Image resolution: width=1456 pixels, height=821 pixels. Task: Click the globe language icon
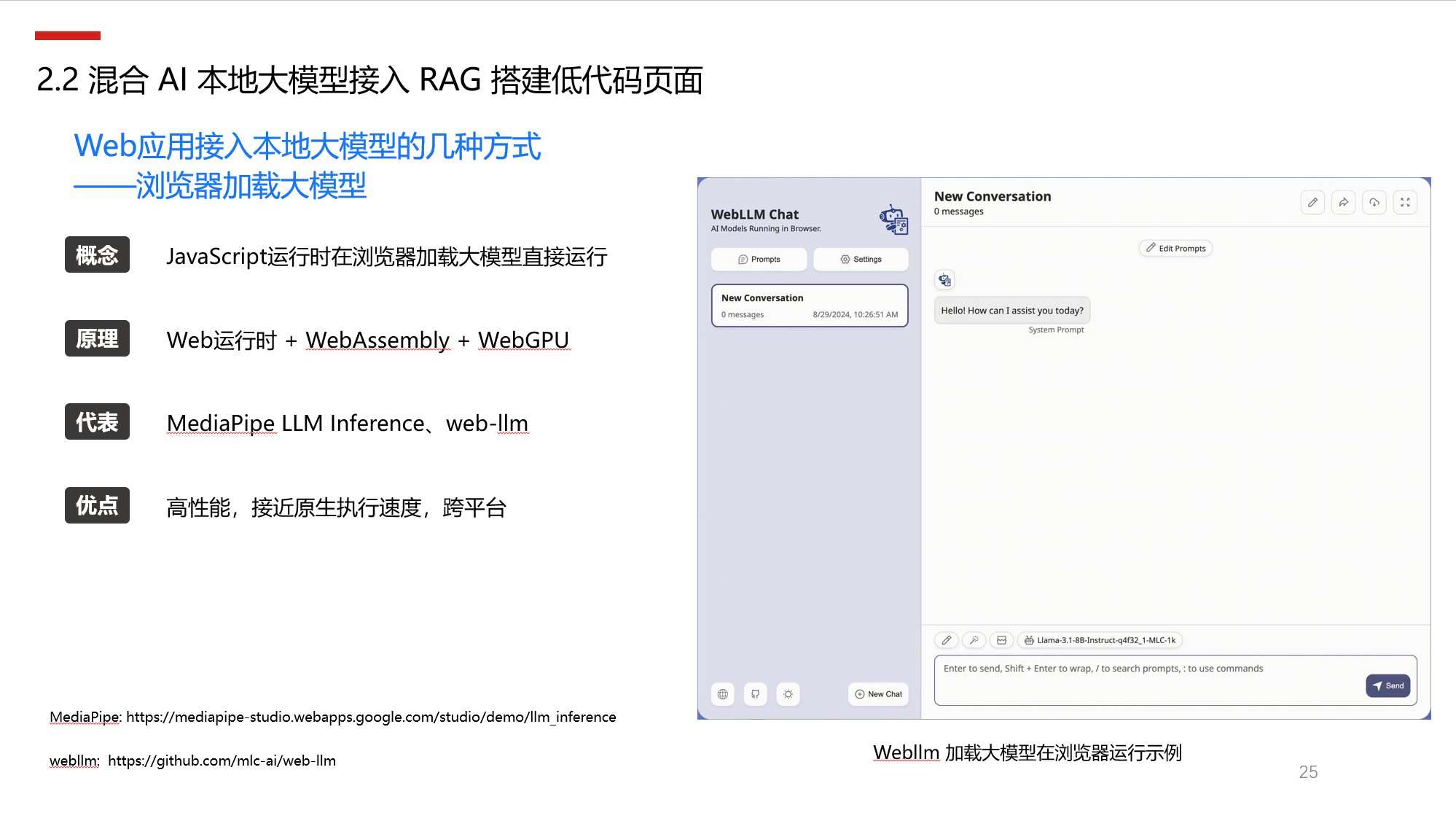click(x=723, y=694)
